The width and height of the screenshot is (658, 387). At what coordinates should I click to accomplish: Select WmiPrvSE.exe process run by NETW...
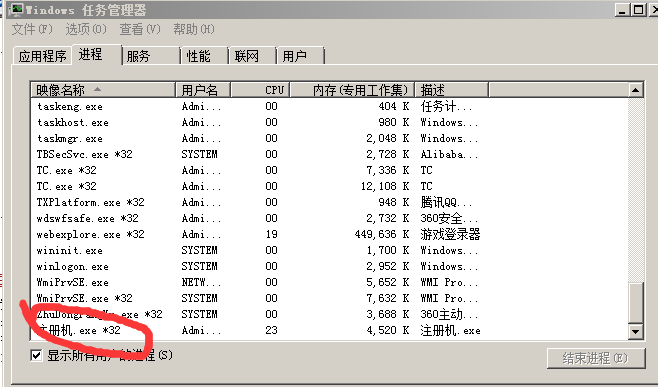click(x=329, y=282)
